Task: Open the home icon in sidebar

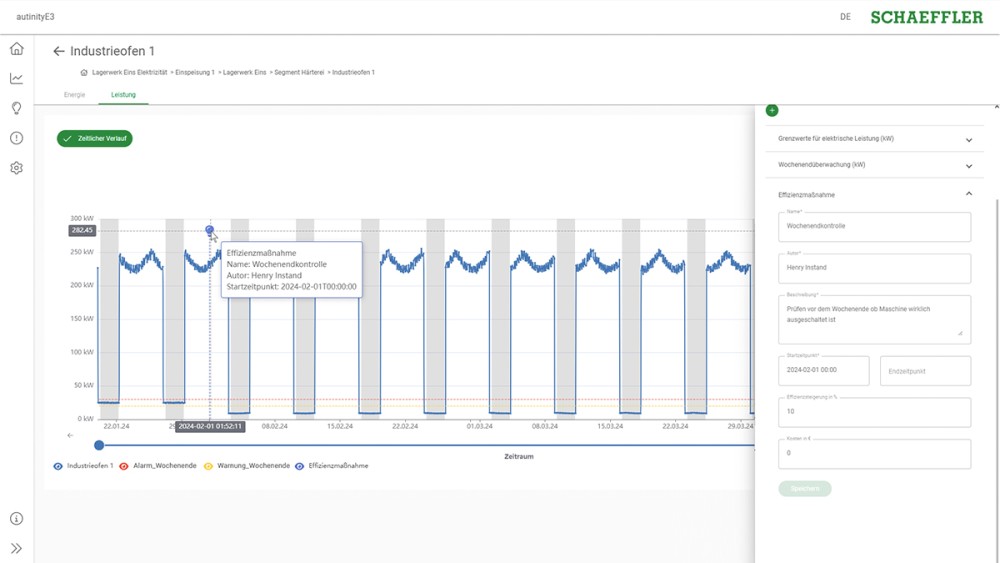Action: click(x=16, y=49)
